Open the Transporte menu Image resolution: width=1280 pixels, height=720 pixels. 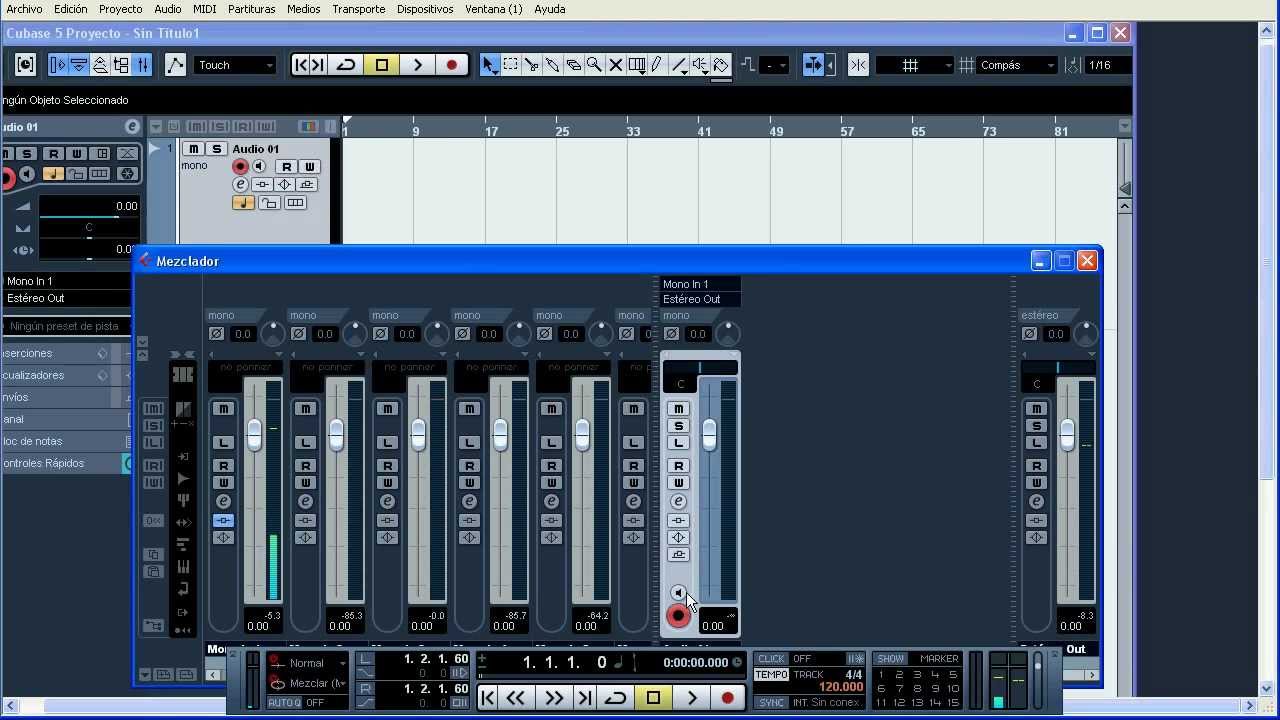[x=358, y=9]
